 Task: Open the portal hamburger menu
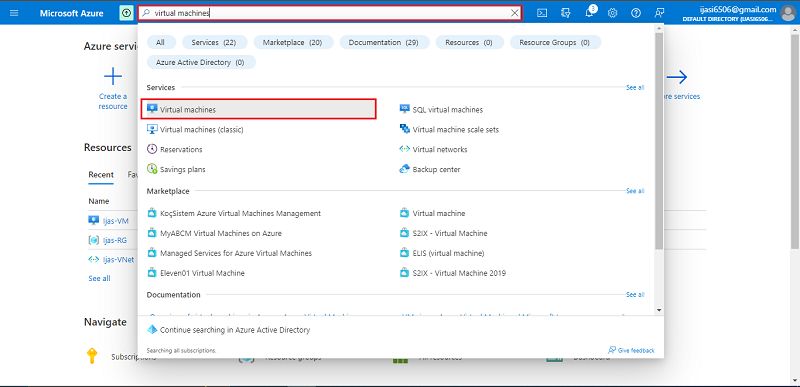point(14,13)
